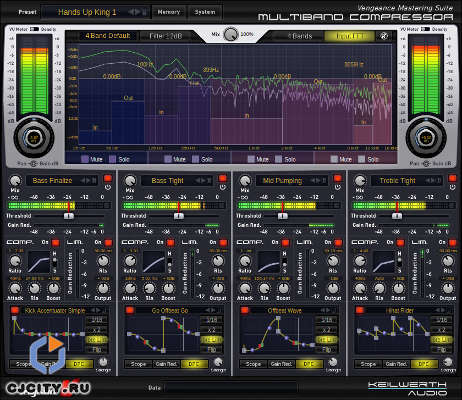Click the Threshold slider handle in Treble Tight
Viewport: 462px width, 400px height.
397,216
